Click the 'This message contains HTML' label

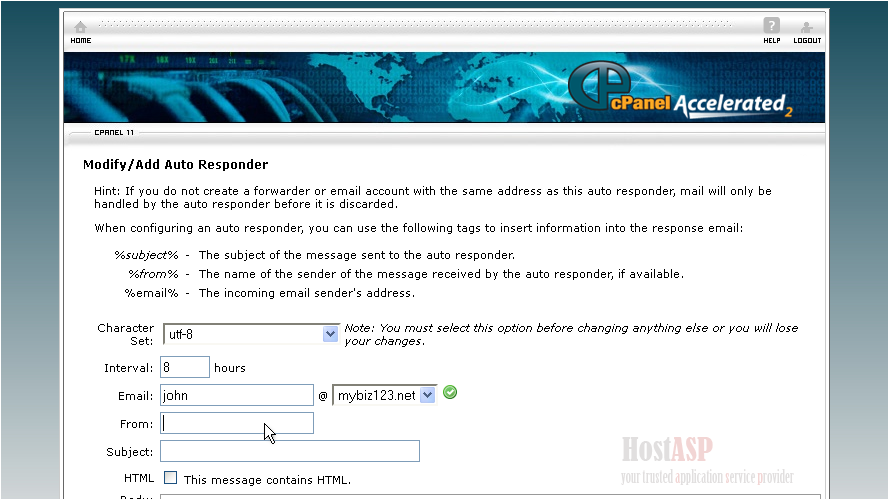tap(267, 480)
